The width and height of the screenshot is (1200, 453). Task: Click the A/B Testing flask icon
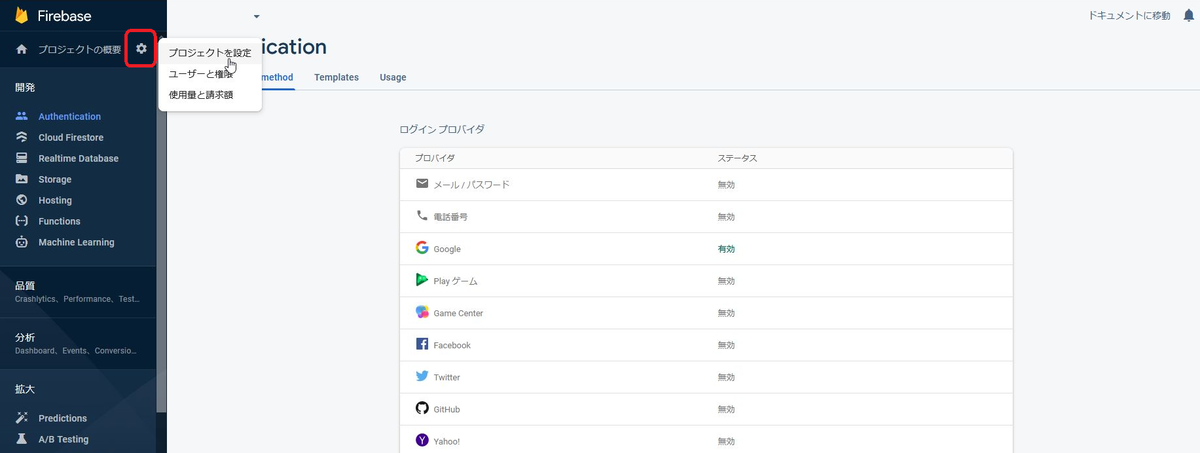(22, 439)
